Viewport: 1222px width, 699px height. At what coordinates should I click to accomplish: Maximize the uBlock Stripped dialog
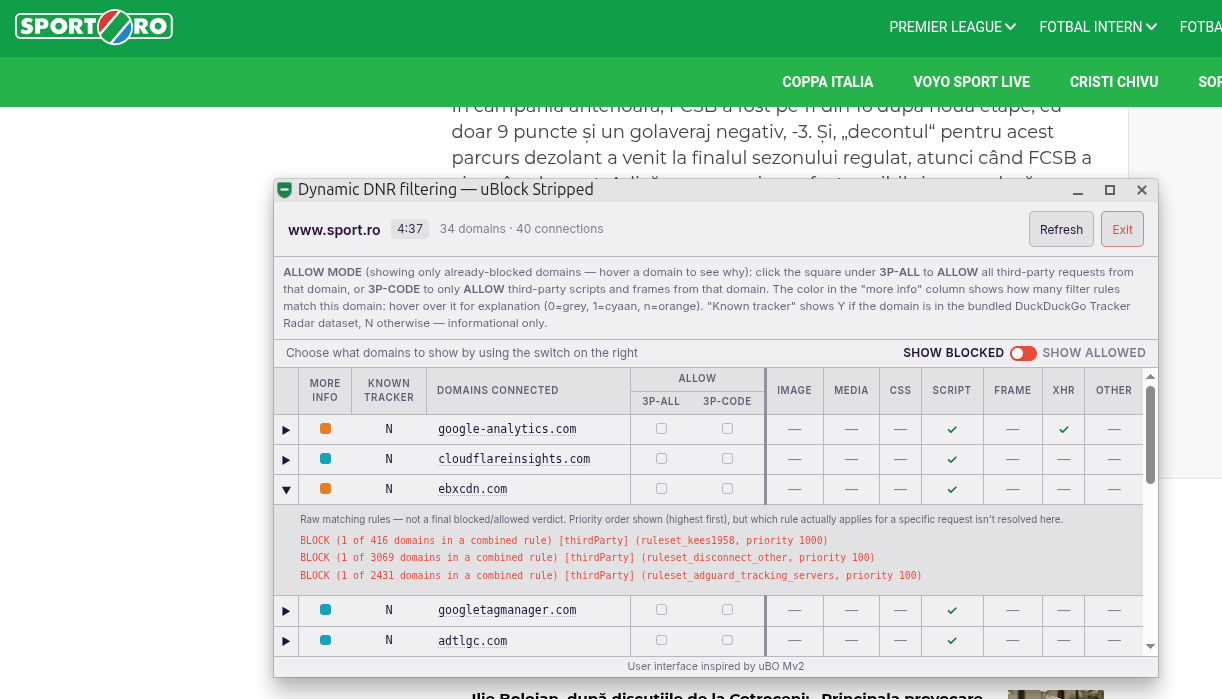point(1110,190)
